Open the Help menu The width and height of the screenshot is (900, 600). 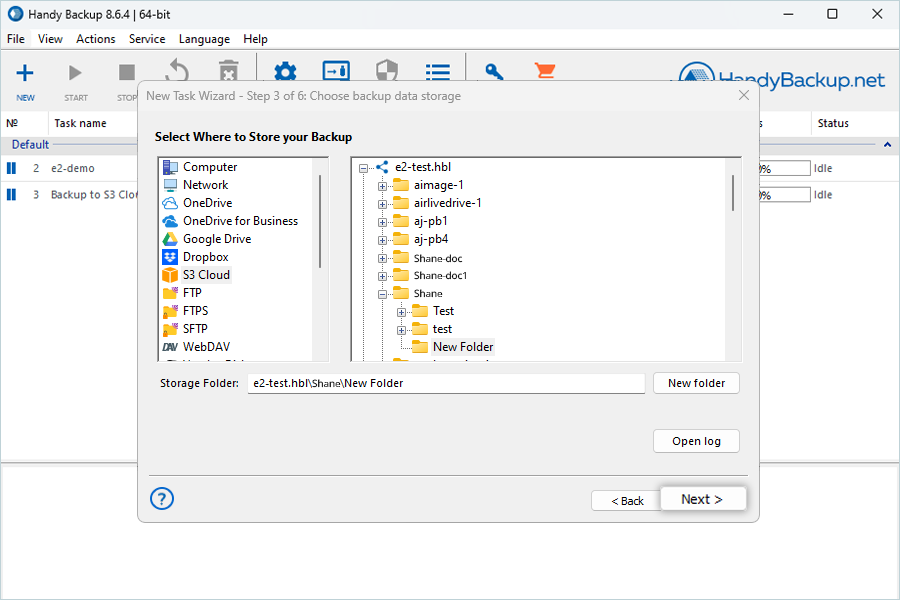point(255,39)
